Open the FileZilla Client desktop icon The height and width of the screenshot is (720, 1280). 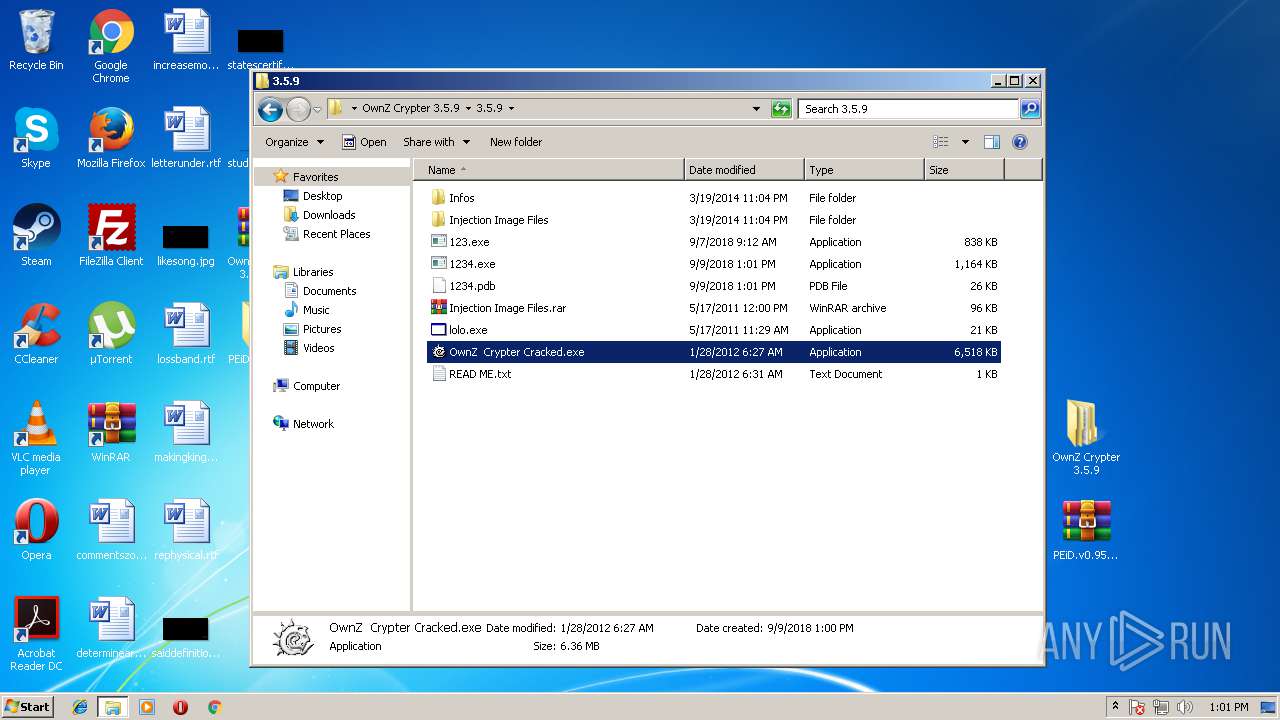click(x=111, y=237)
